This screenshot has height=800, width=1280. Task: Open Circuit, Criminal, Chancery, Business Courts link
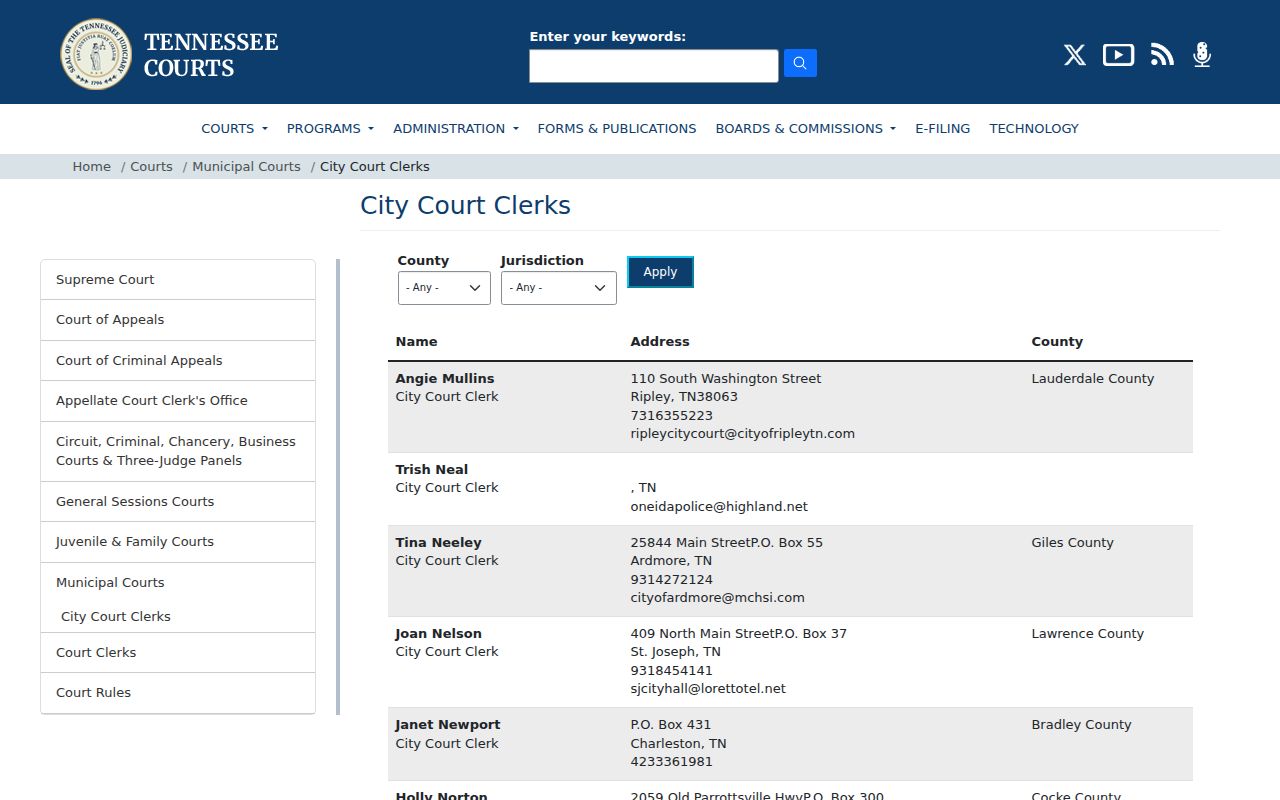tap(178, 451)
